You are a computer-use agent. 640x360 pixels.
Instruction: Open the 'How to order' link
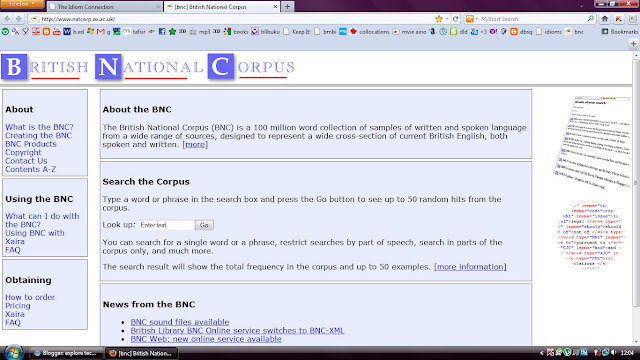(30, 297)
